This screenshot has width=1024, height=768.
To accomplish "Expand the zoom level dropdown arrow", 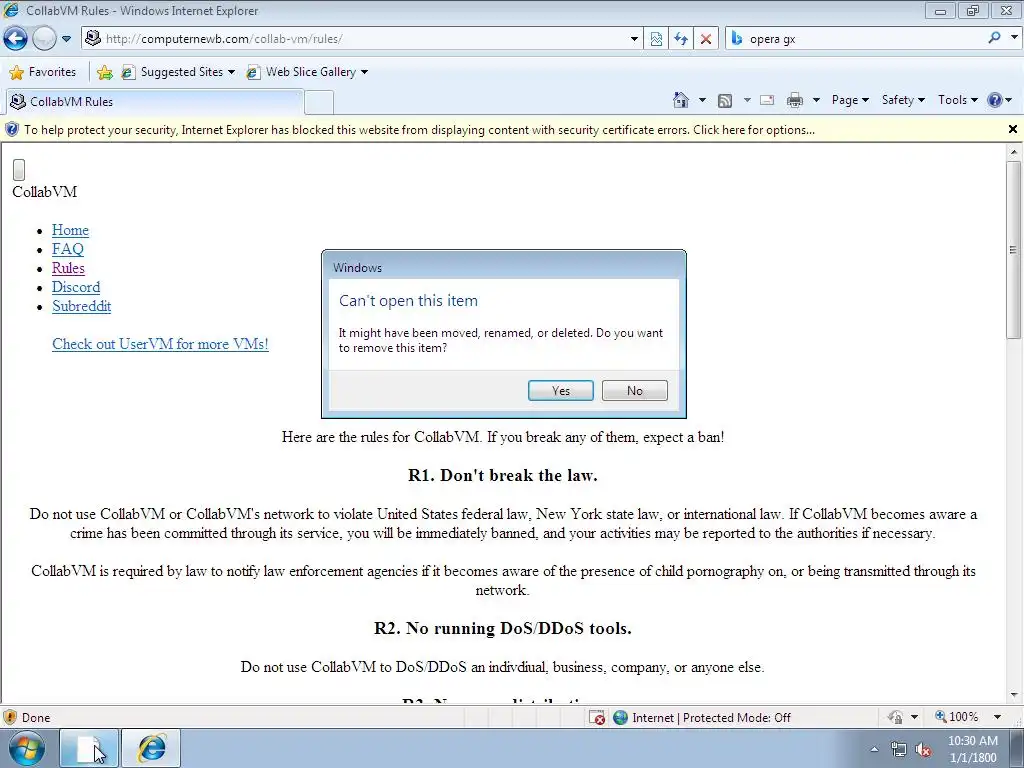I will coord(997,717).
